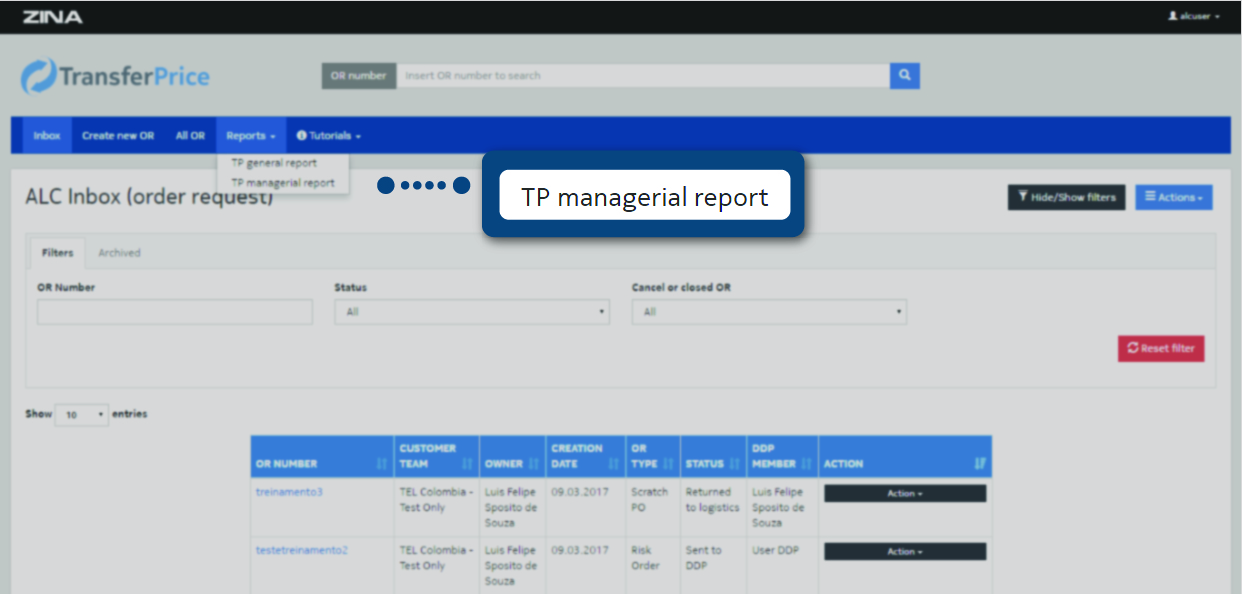Viewport: 1242px width, 594px height.
Task: Click the TransferPrice logo
Action: 115,77
